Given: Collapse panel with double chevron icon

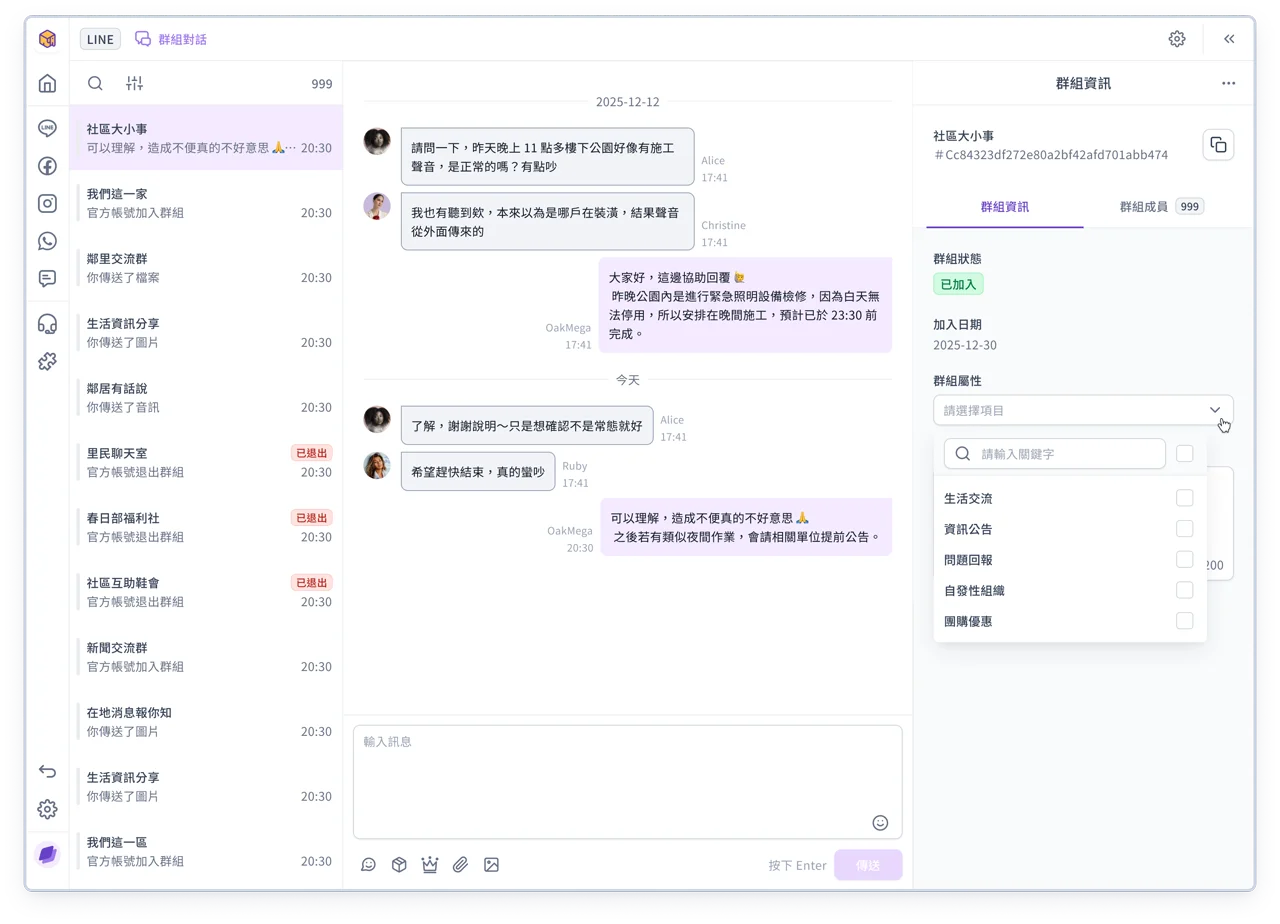Looking at the screenshot, I should click(x=1229, y=39).
